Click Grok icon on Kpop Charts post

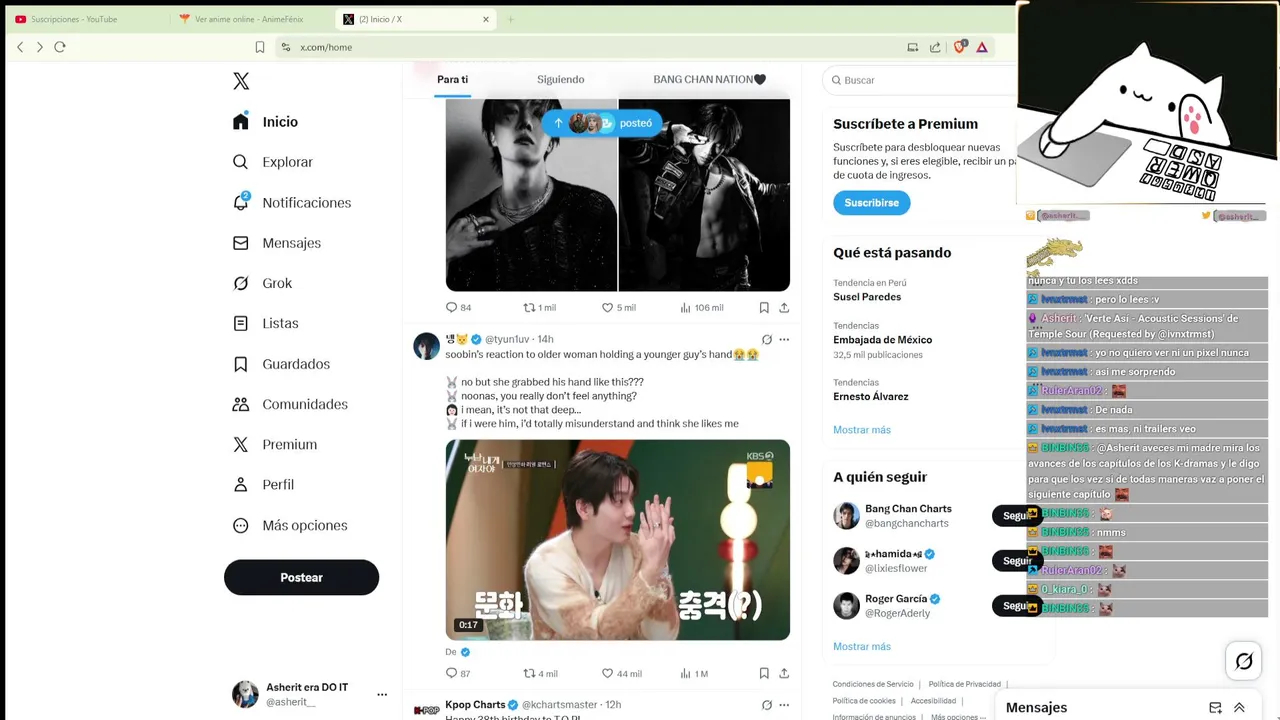coord(767,705)
